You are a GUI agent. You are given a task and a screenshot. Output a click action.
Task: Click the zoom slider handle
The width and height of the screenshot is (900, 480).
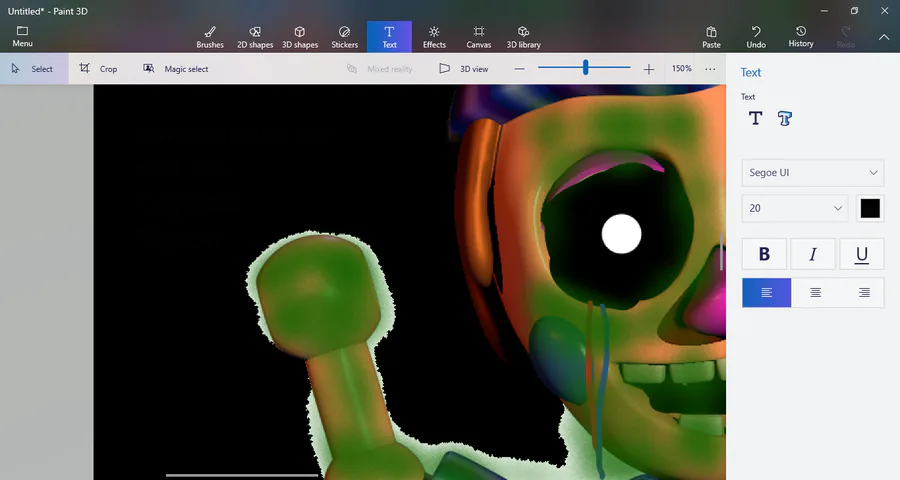click(585, 68)
